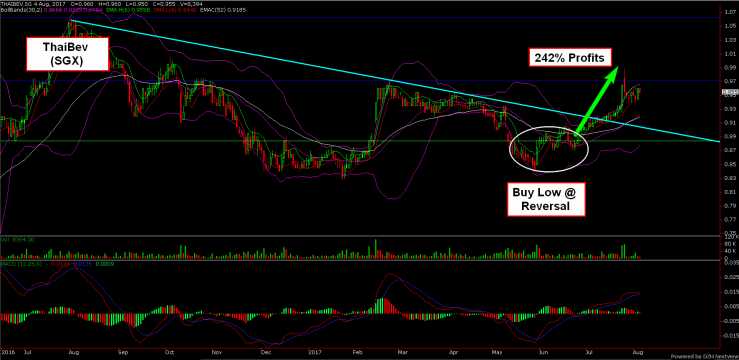Click the Jun label on the time axis
739x360 pixels.
[543, 352]
